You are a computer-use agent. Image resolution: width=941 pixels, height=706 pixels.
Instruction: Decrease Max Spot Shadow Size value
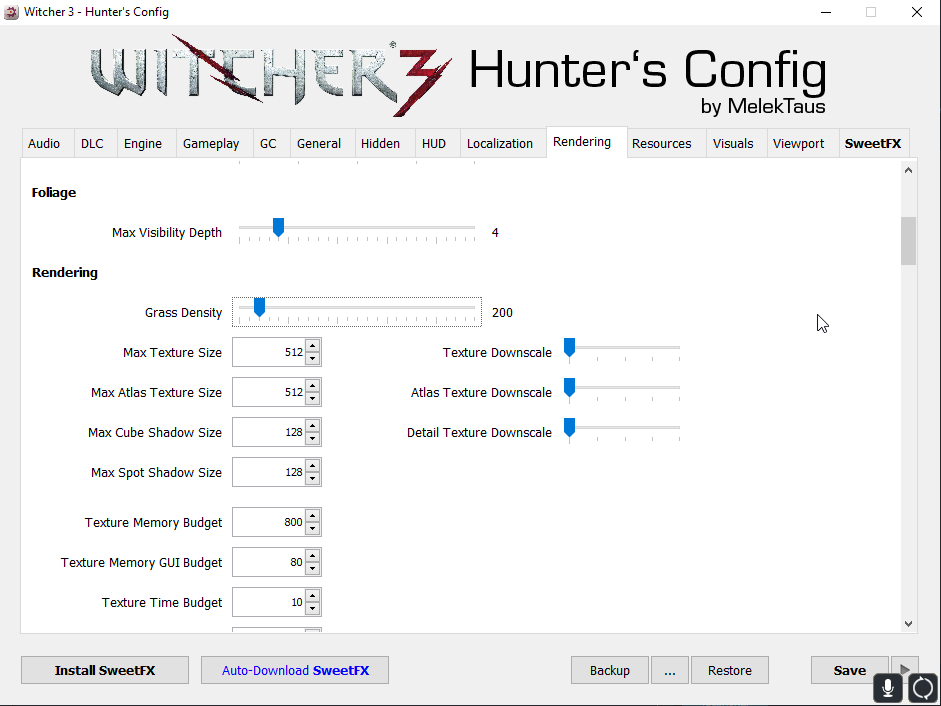coord(312,479)
